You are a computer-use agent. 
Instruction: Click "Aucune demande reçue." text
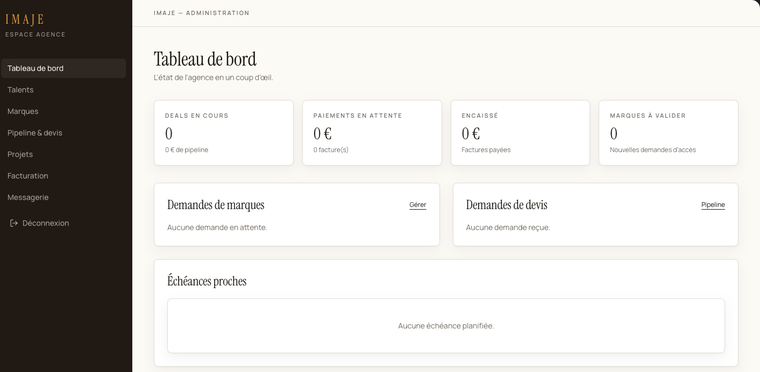point(508,227)
